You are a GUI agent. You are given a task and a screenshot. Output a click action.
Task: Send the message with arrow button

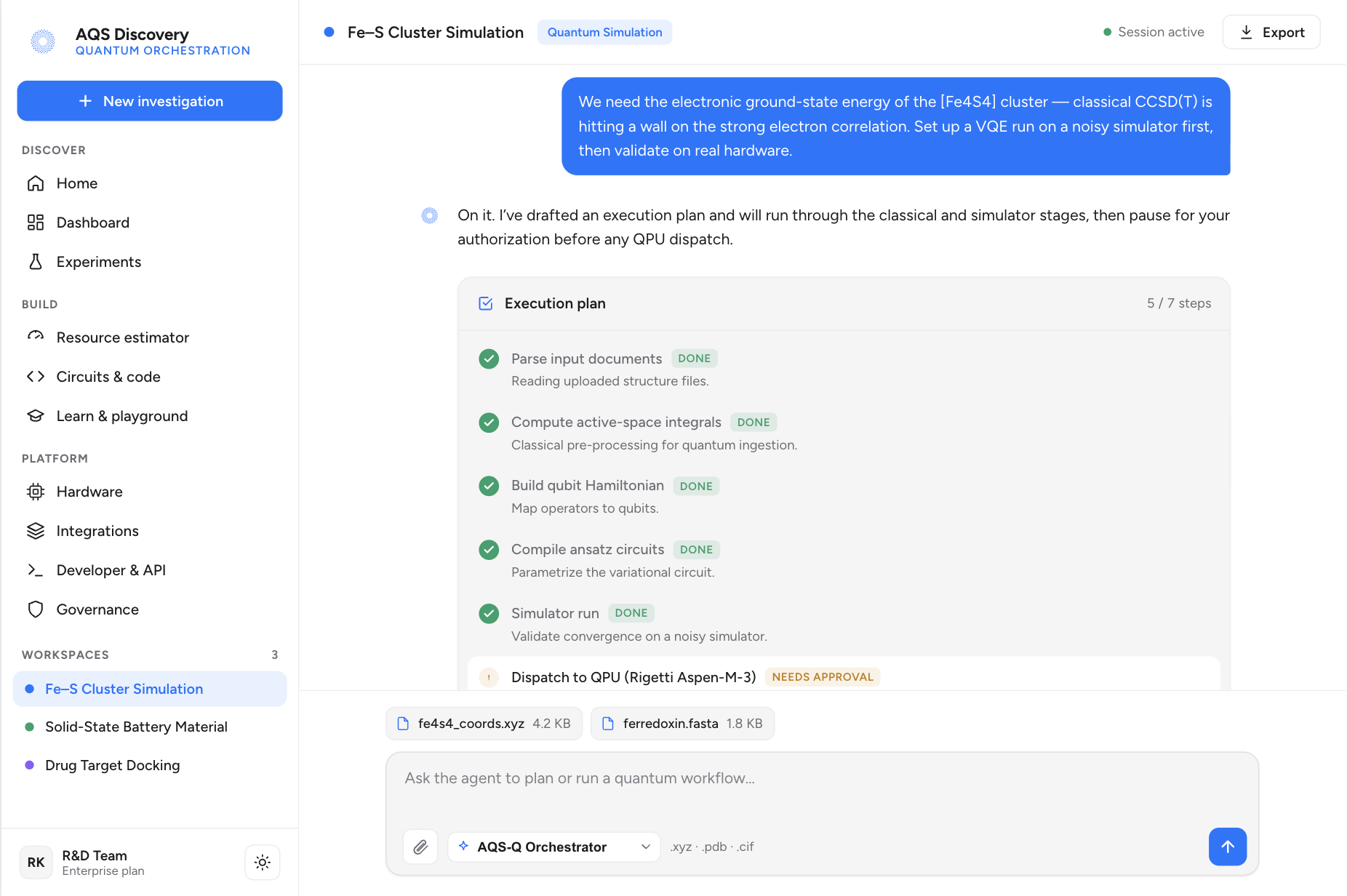[x=1228, y=847]
